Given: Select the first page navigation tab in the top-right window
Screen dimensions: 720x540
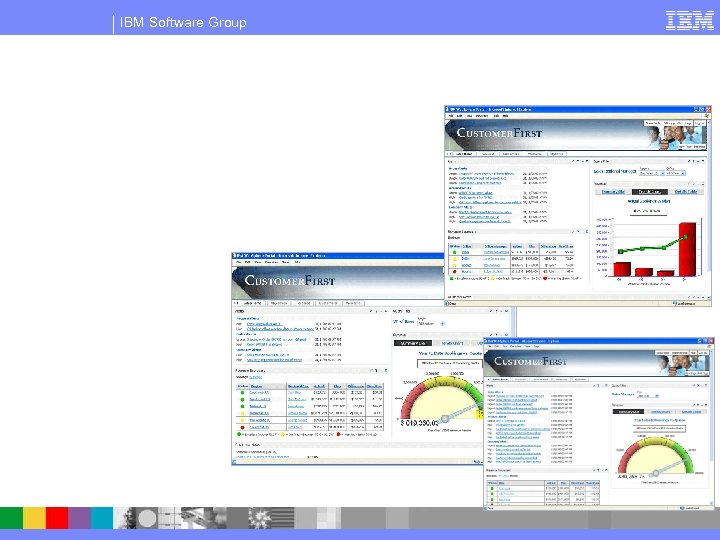Looking at the screenshot, I should (x=464, y=154).
